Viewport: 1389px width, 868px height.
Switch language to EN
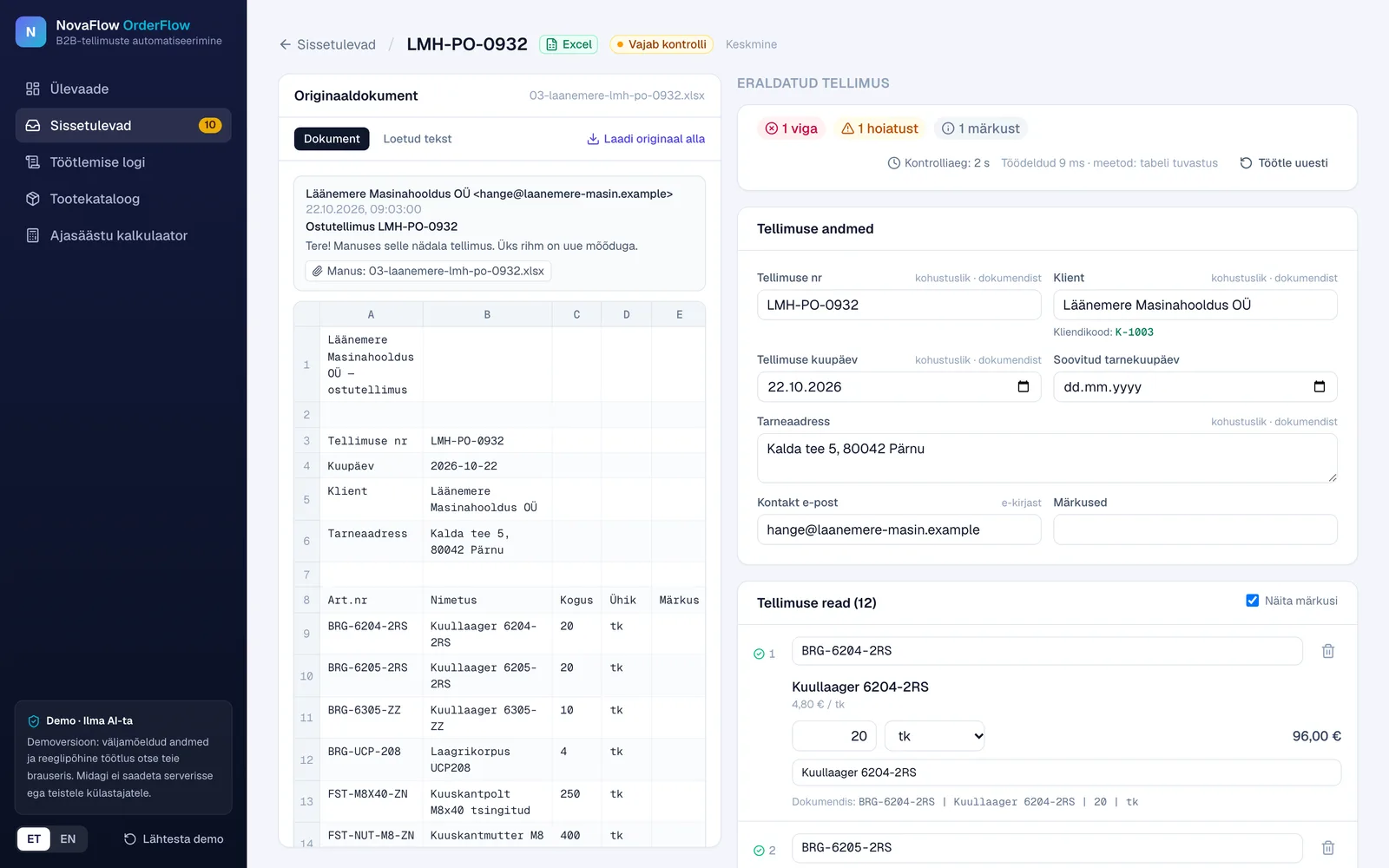(x=68, y=839)
